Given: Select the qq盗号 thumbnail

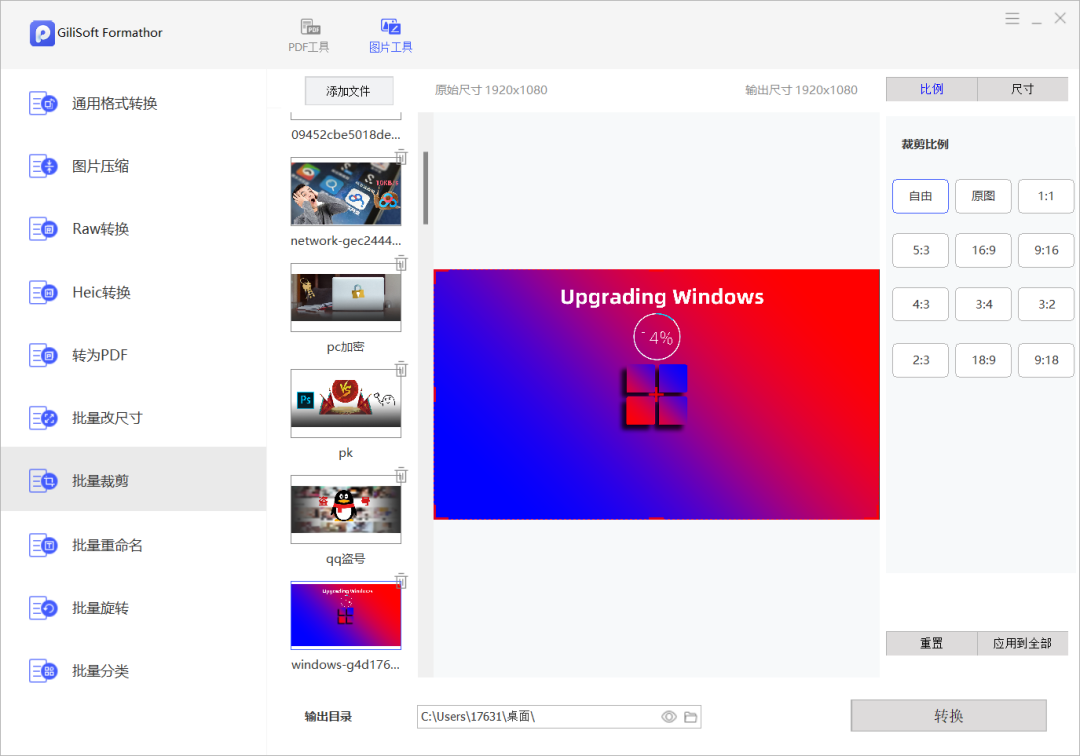Looking at the screenshot, I should pyautogui.click(x=346, y=510).
